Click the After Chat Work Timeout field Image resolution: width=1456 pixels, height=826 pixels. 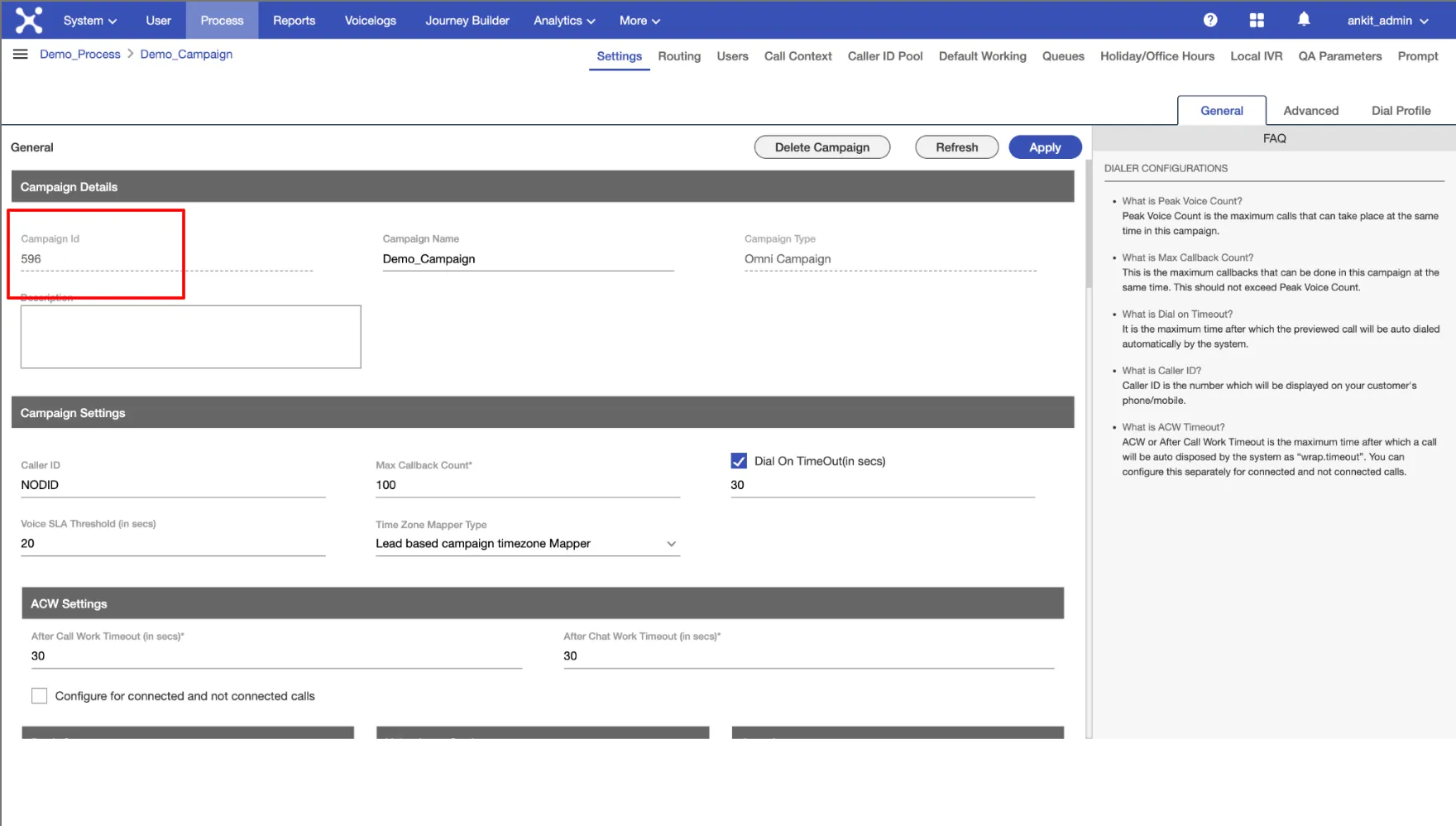pyautogui.click(x=808, y=656)
